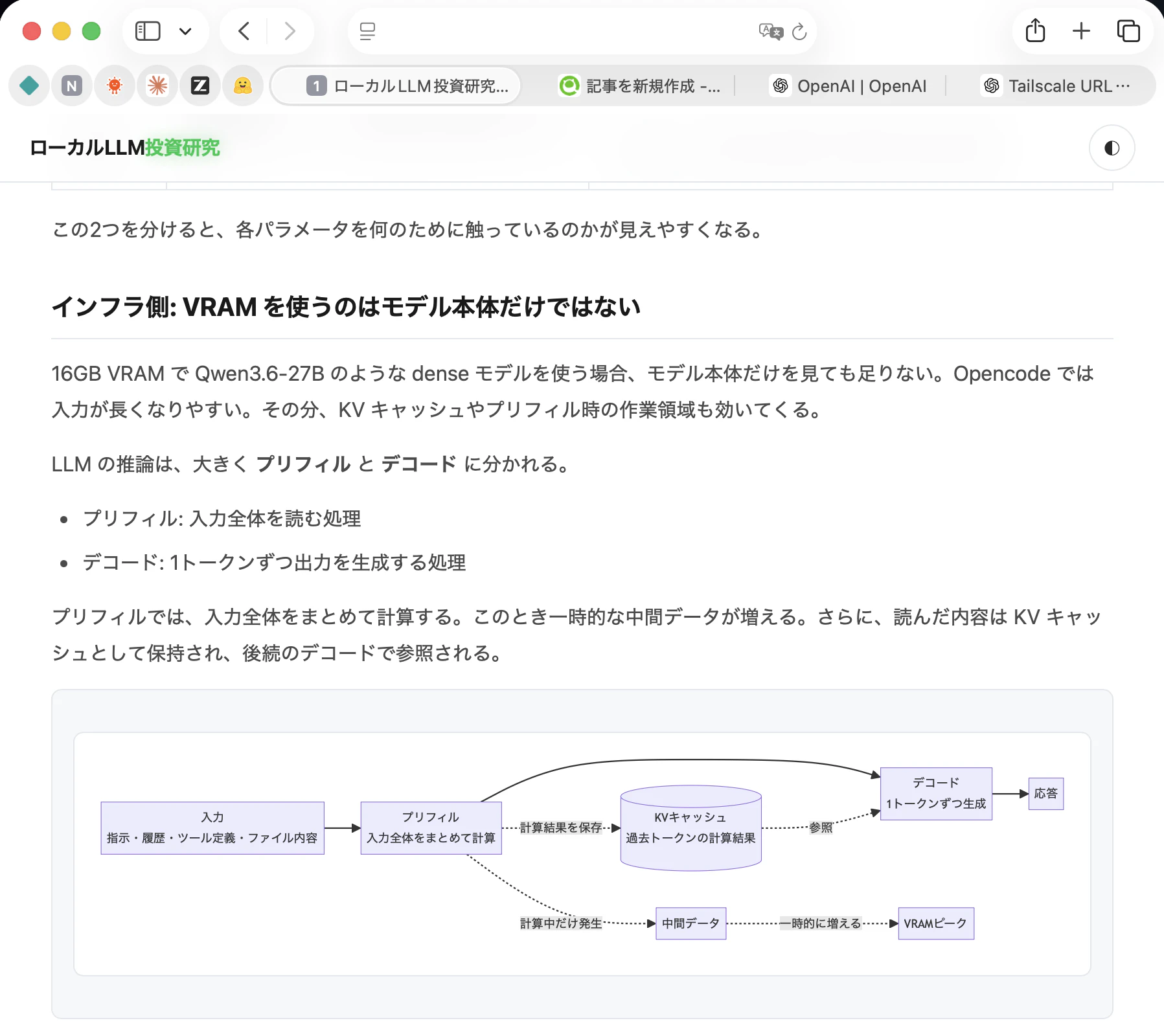Open the sidebar options dropdown chevron
This screenshot has height=1036, width=1164.
point(185,31)
